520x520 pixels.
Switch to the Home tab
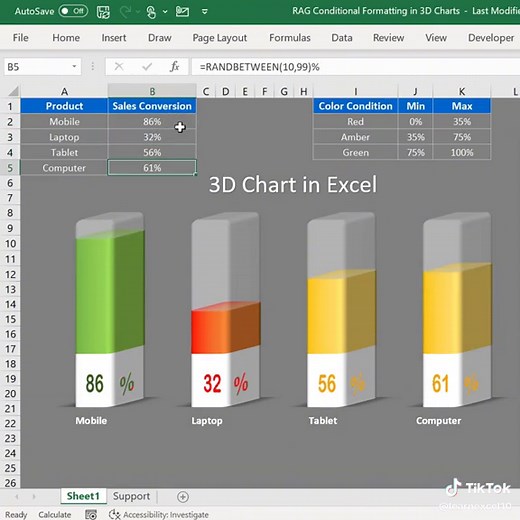66,38
